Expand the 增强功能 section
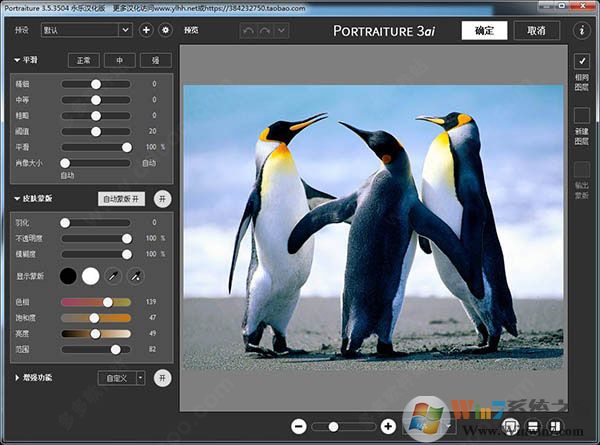The width and height of the screenshot is (600, 445). [16, 377]
